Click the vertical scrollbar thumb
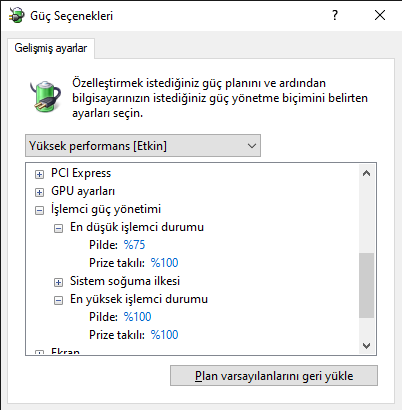 (x=367, y=285)
